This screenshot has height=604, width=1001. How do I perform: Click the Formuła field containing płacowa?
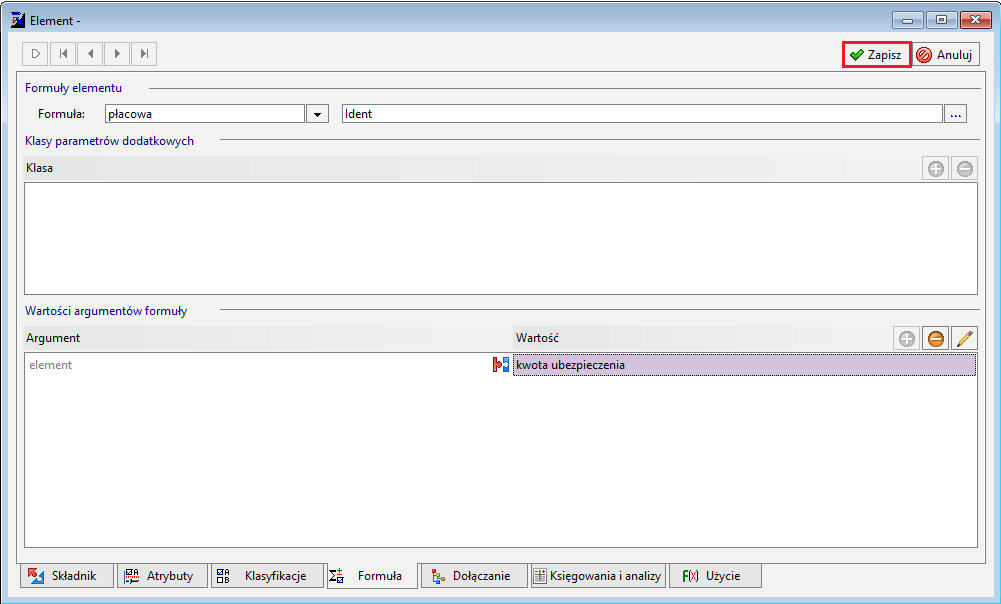205,114
